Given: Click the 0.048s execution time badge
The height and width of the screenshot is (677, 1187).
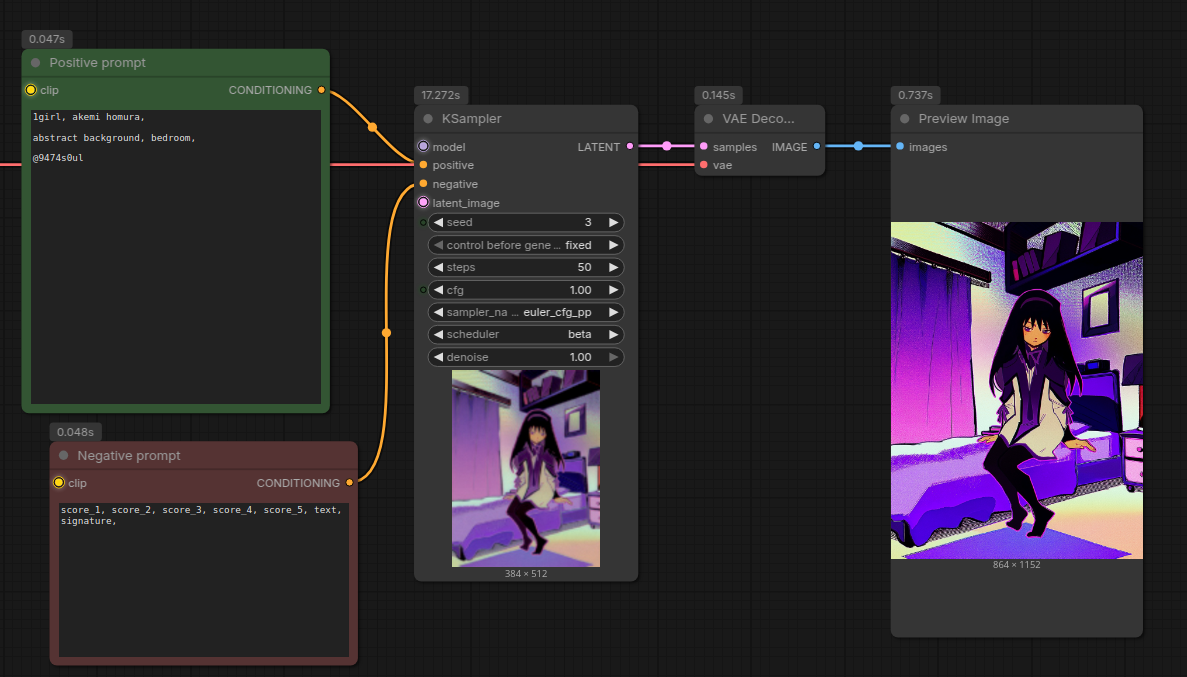Looking at the screenshot, I should pos(75,432).
